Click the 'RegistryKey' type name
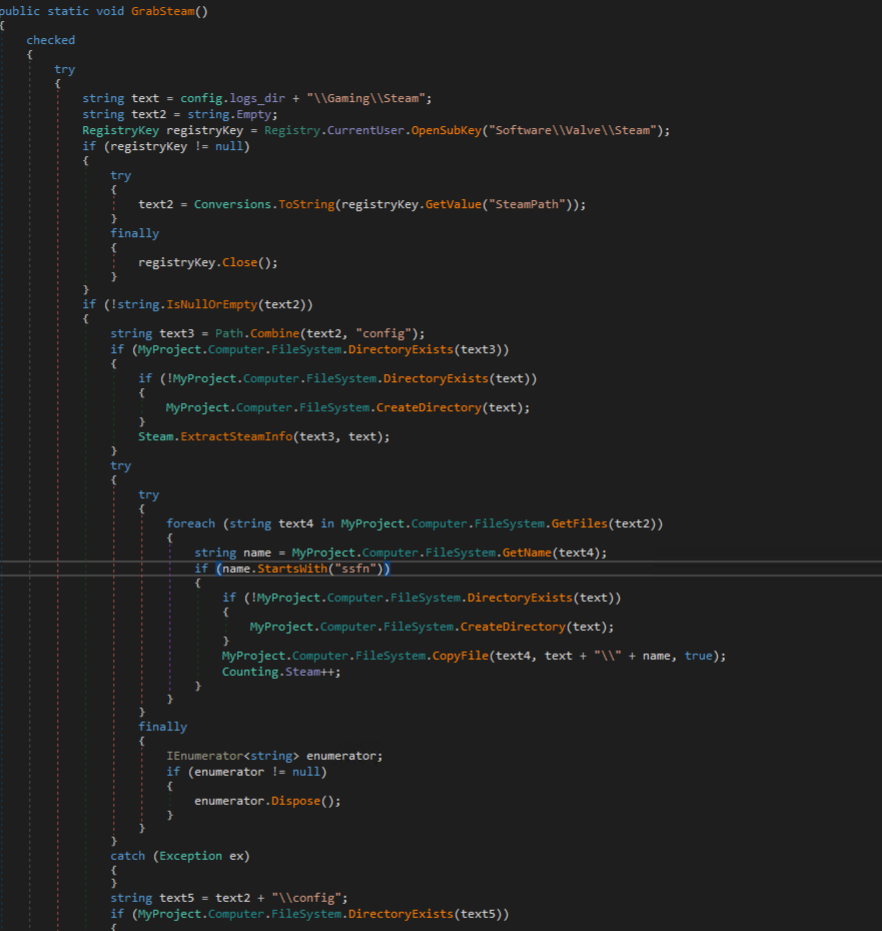882x931 pixels. [121, 130]
